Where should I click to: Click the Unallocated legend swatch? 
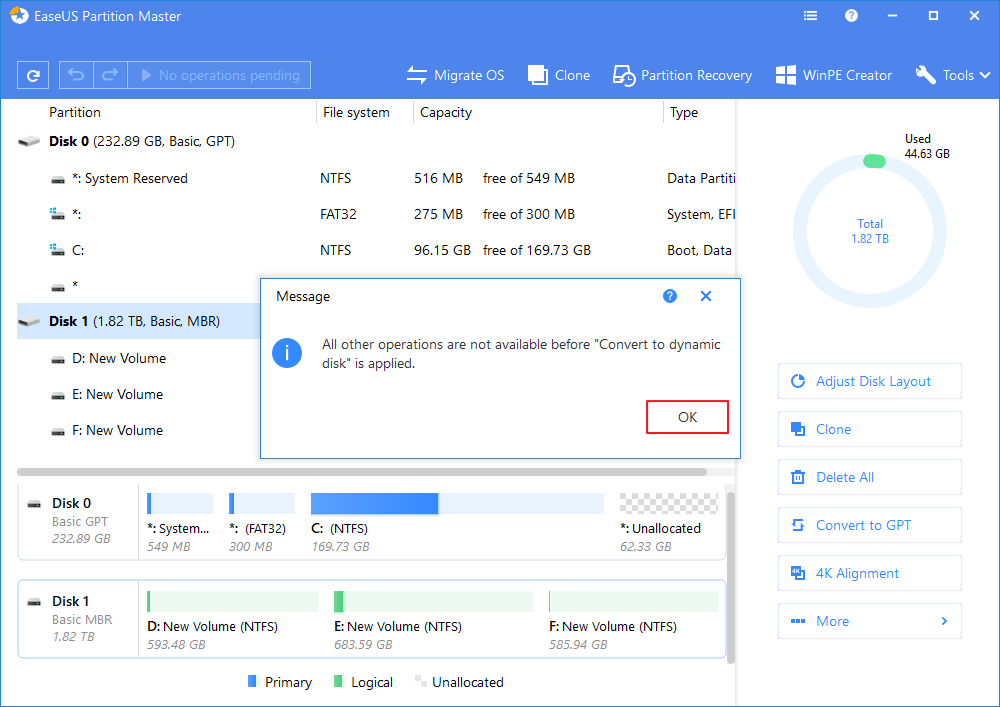420,681
